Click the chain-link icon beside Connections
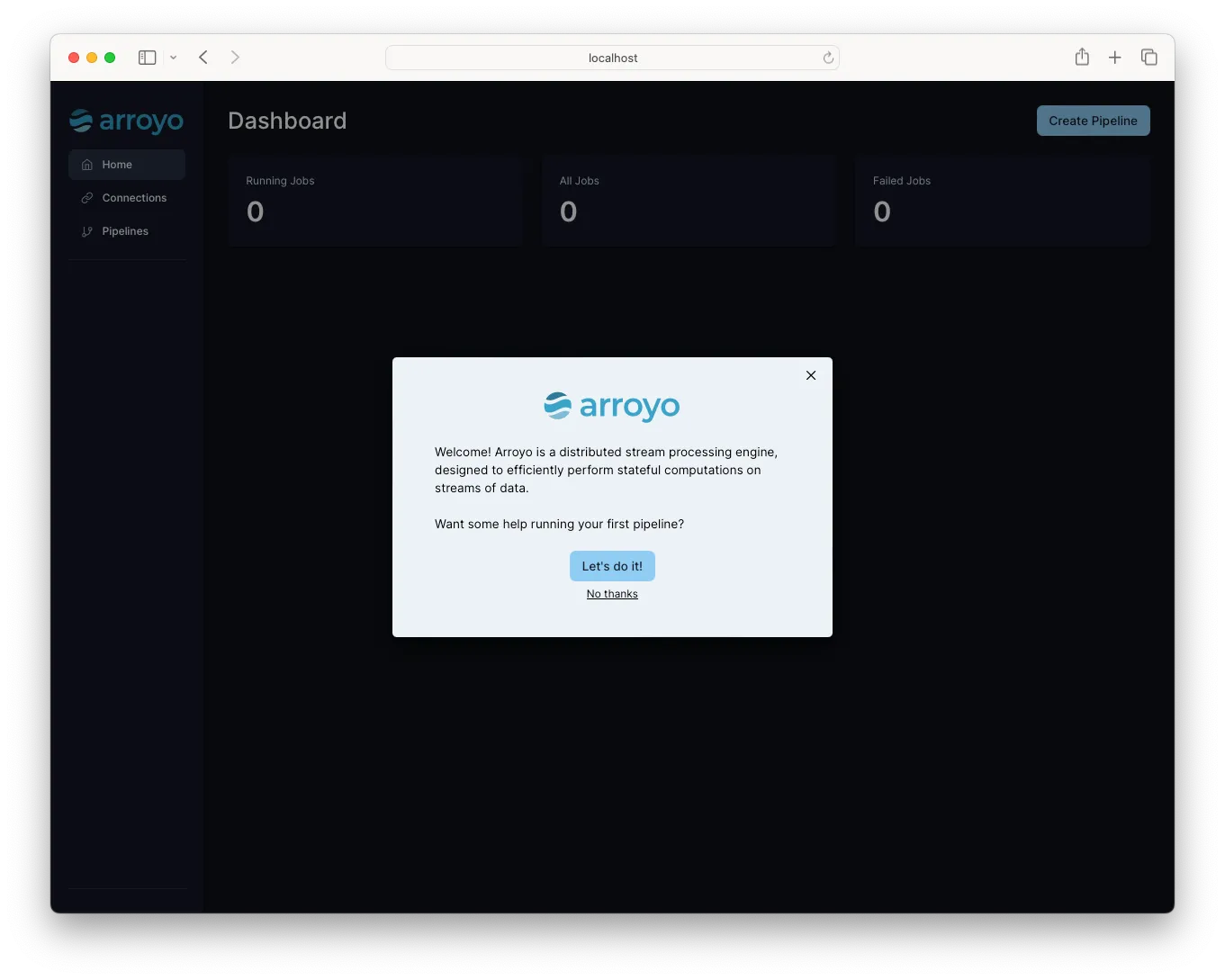This screenshot has width=1225, height=980. [x=86, y=198]
